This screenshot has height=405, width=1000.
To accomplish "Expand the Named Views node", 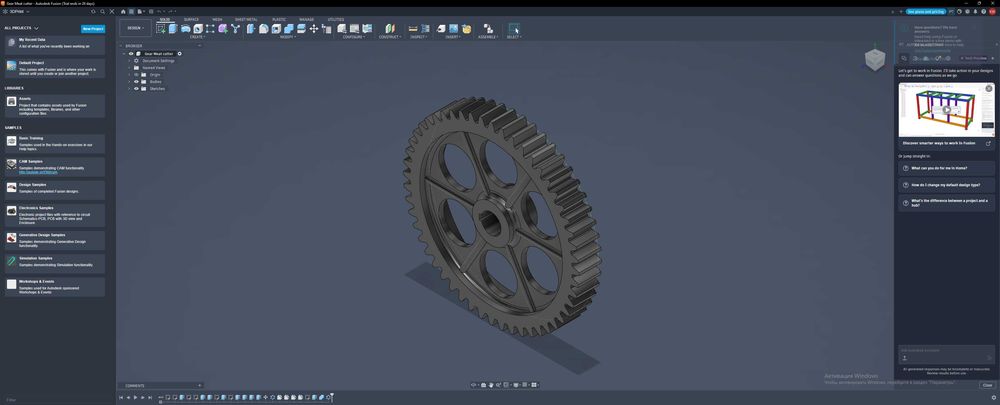I will click(x=129, y=68).
